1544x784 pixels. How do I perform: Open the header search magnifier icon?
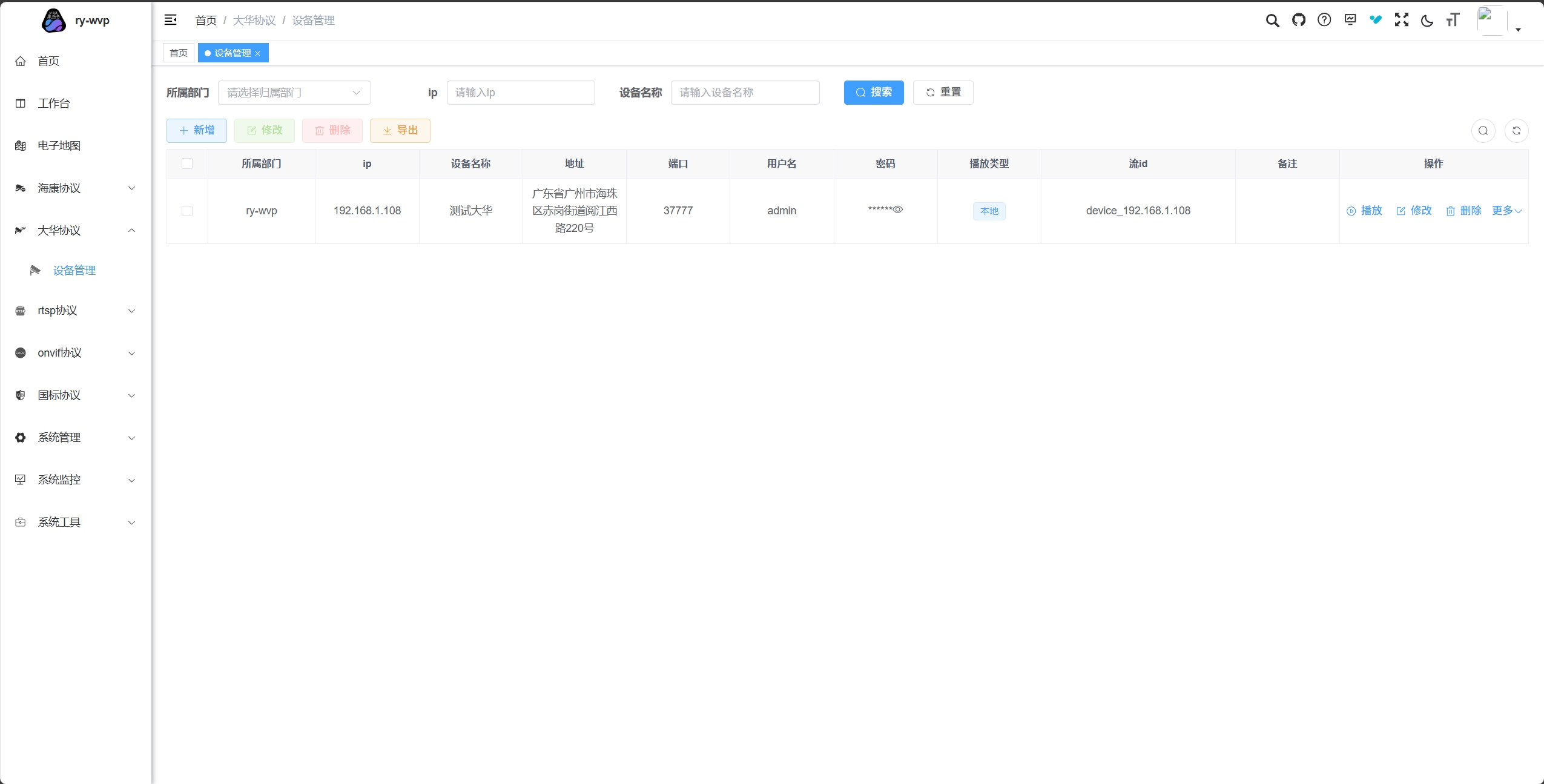(1272, 21)
